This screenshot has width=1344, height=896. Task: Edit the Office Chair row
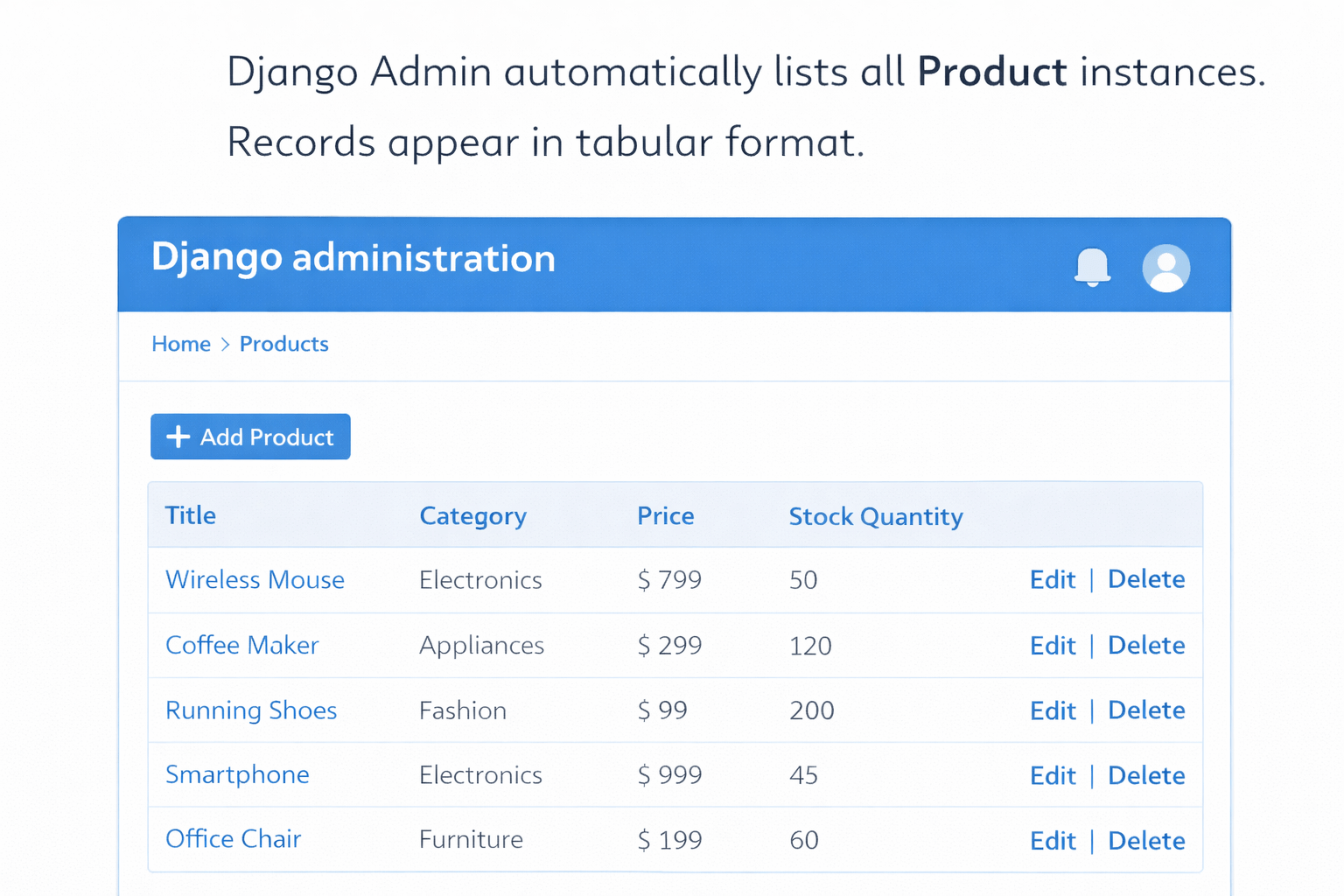pyautogui.click(x=1053, y=841)
